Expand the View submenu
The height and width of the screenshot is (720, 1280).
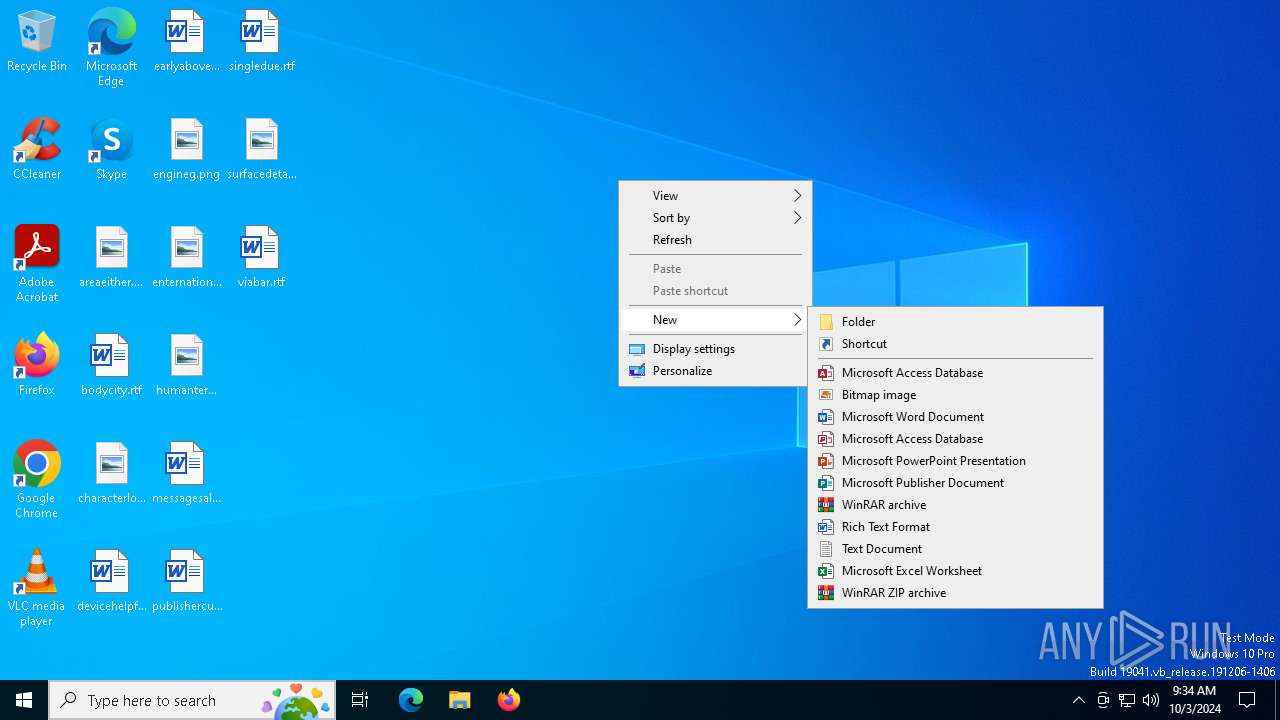[715, 196]
